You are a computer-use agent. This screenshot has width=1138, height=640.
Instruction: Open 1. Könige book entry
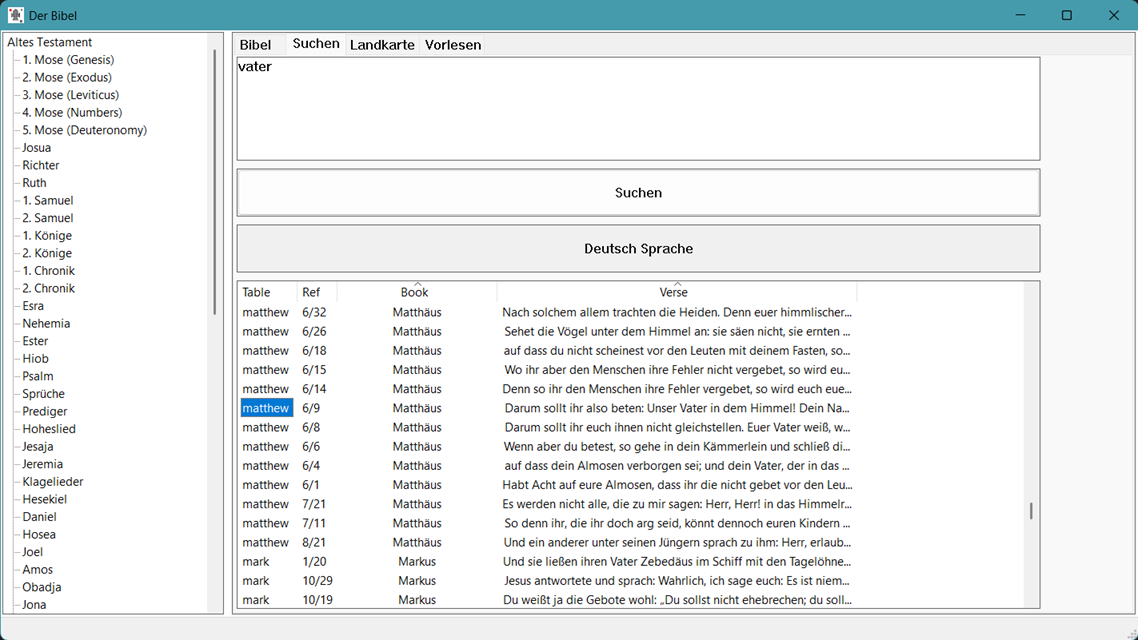(46, 236)
